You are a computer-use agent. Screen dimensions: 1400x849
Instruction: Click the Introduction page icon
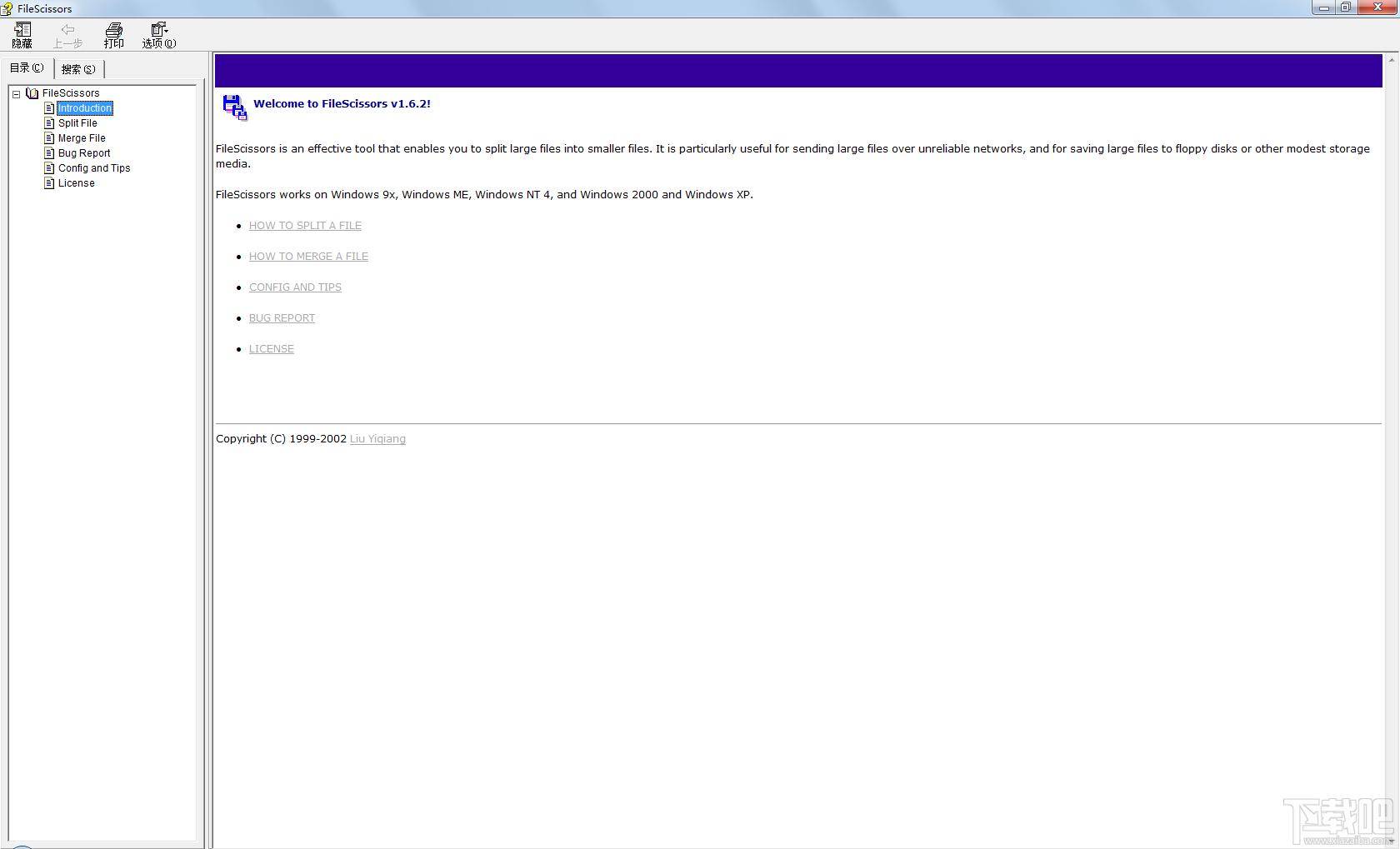[x=49, y=108]
